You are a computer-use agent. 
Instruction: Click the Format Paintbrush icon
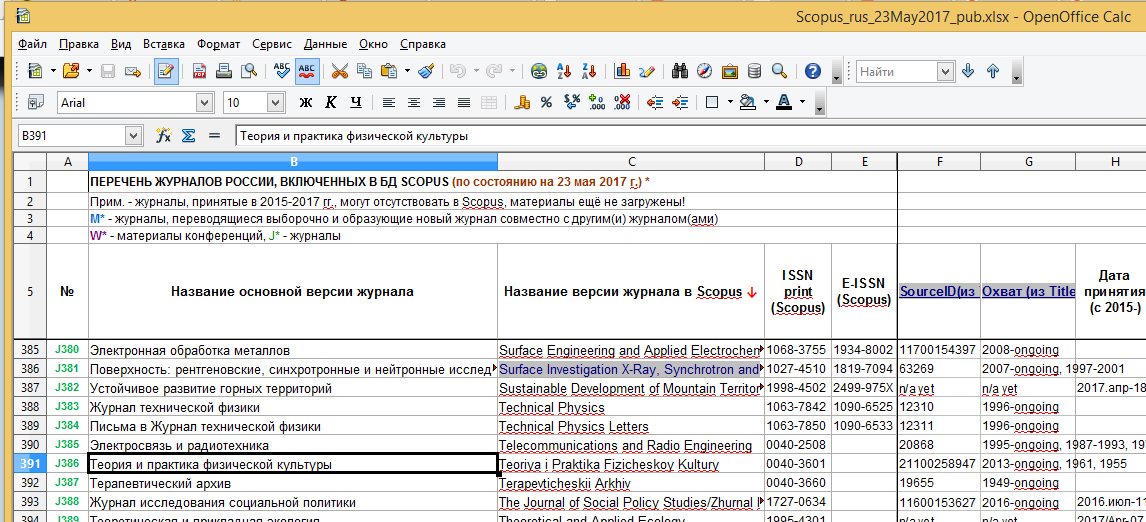coord(426,71)
